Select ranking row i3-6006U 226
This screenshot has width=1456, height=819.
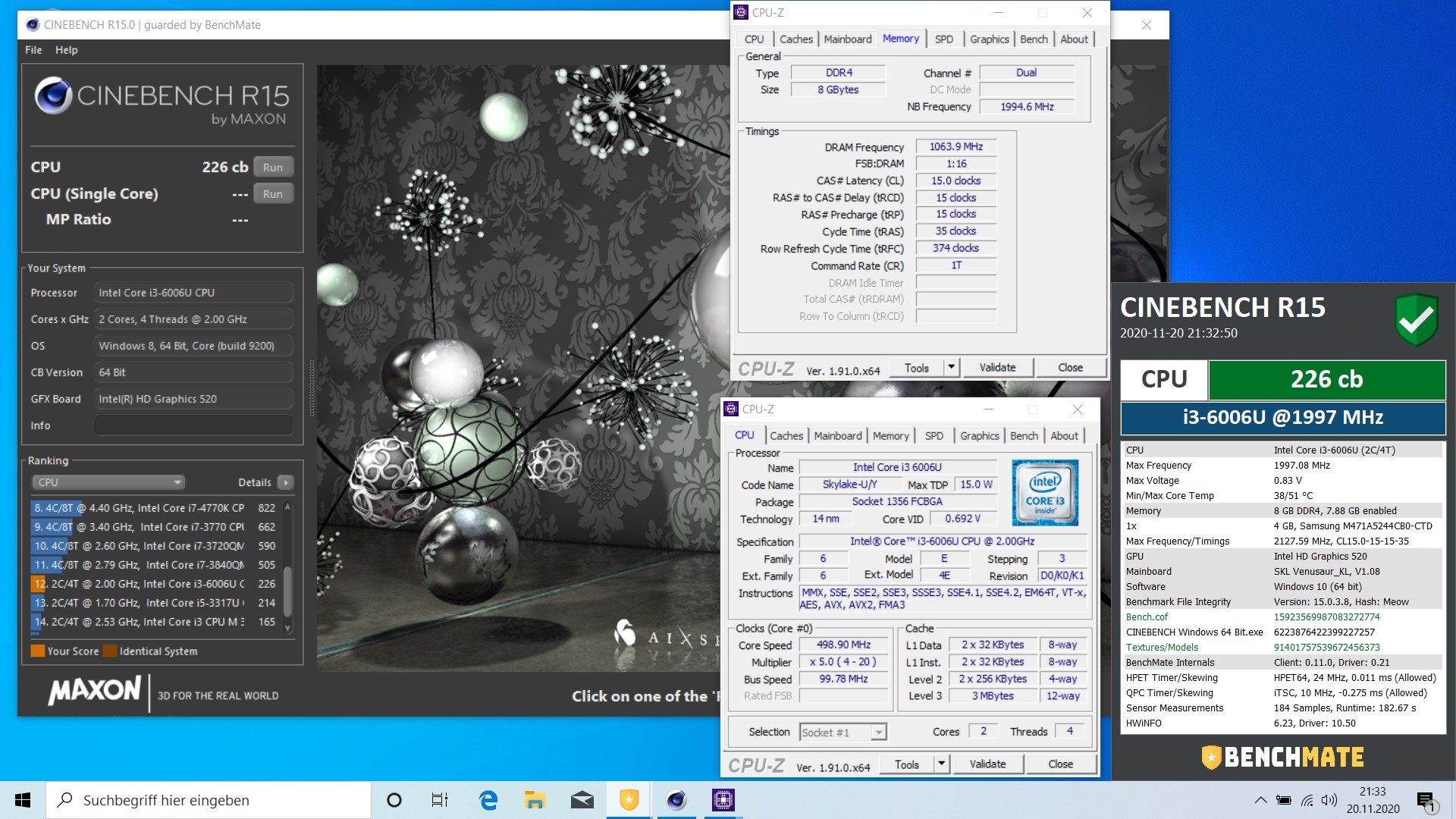155,584
